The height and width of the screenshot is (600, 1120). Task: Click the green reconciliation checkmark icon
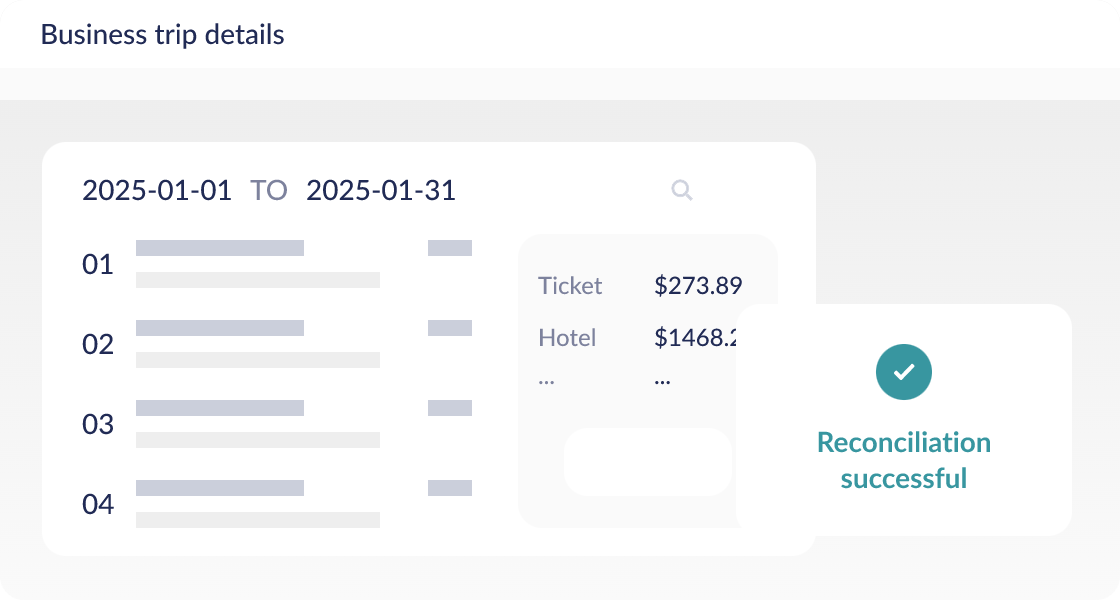pos(903,372)
